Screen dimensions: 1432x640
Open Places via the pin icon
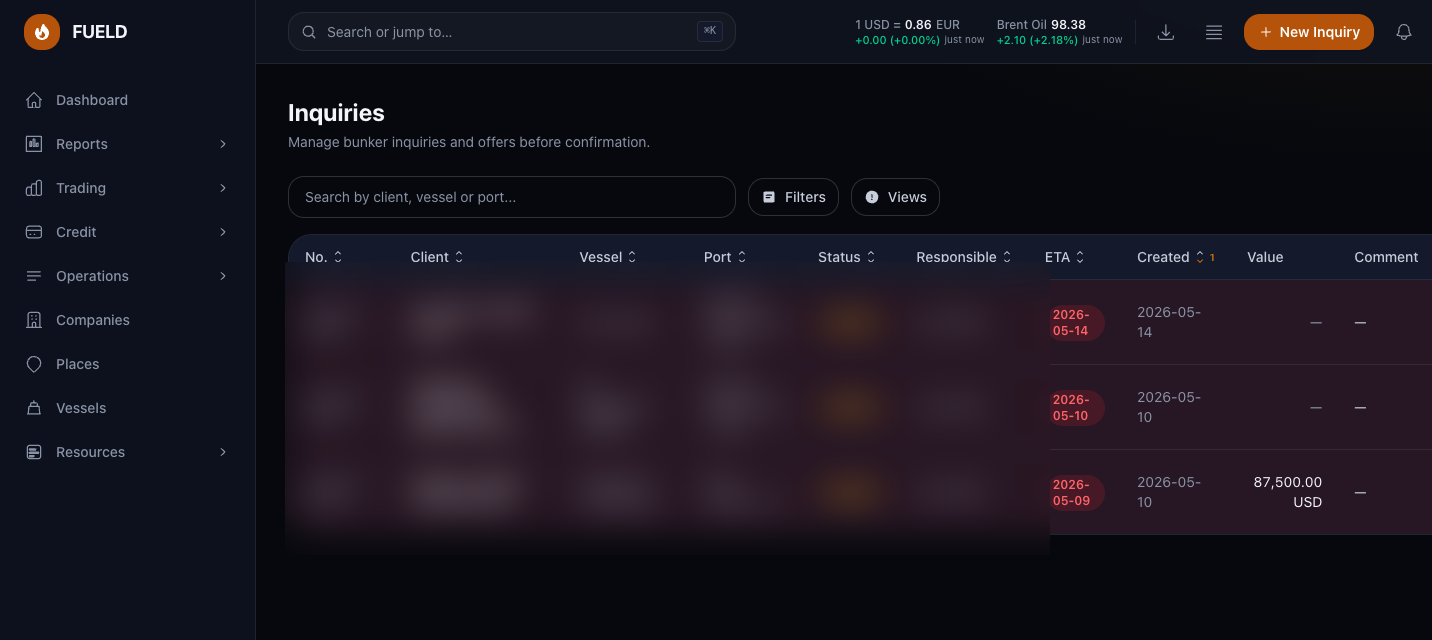coord(34,364)
